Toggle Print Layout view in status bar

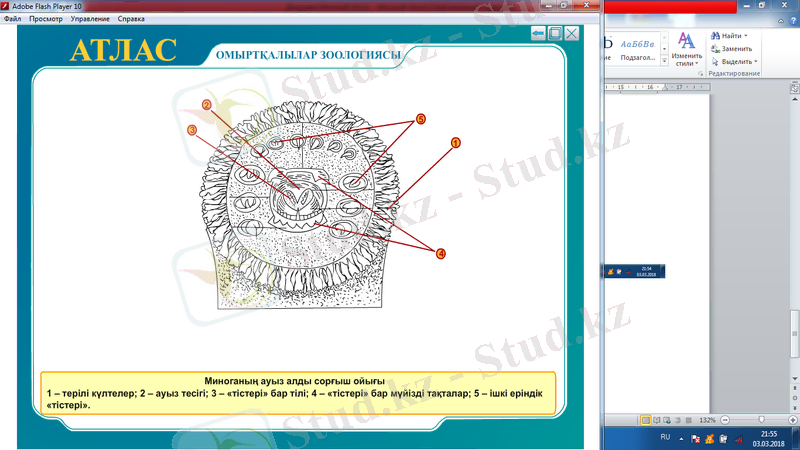coord(646,419)
